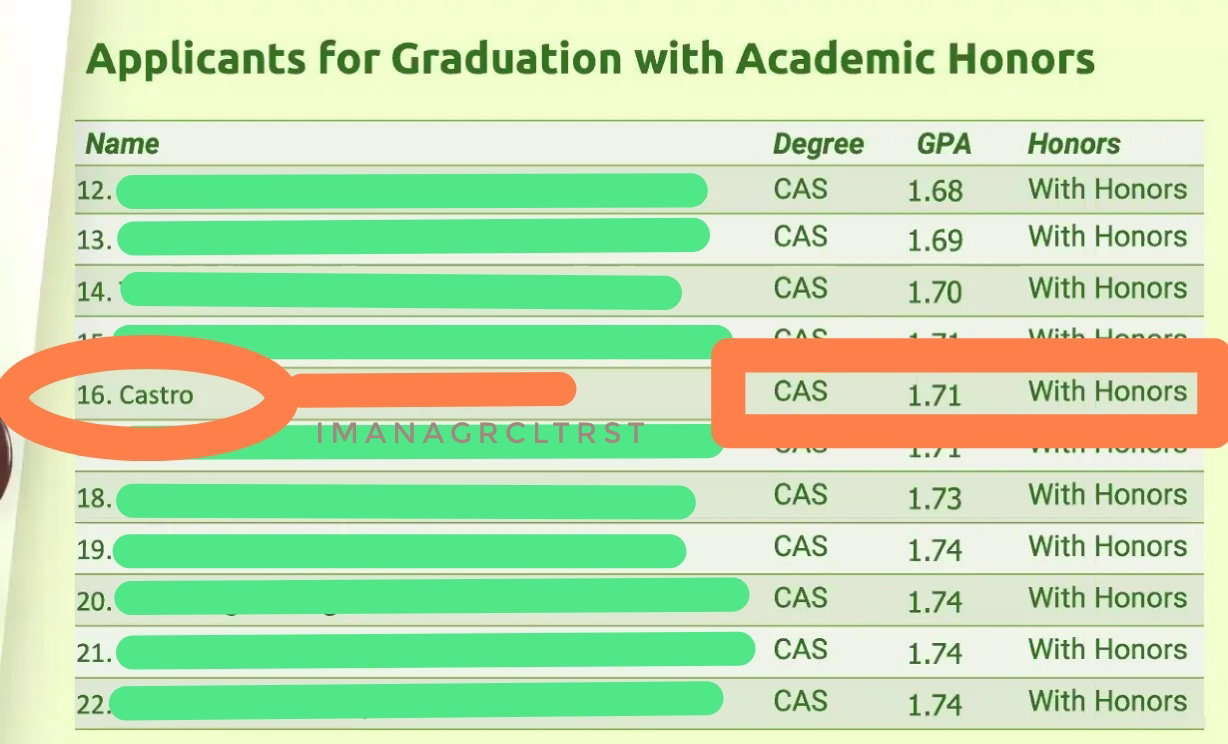This screenshot has width=1228, height=744.
Task: Click the 1.70 GPA value in row 14
Action: tap(935, 292)
